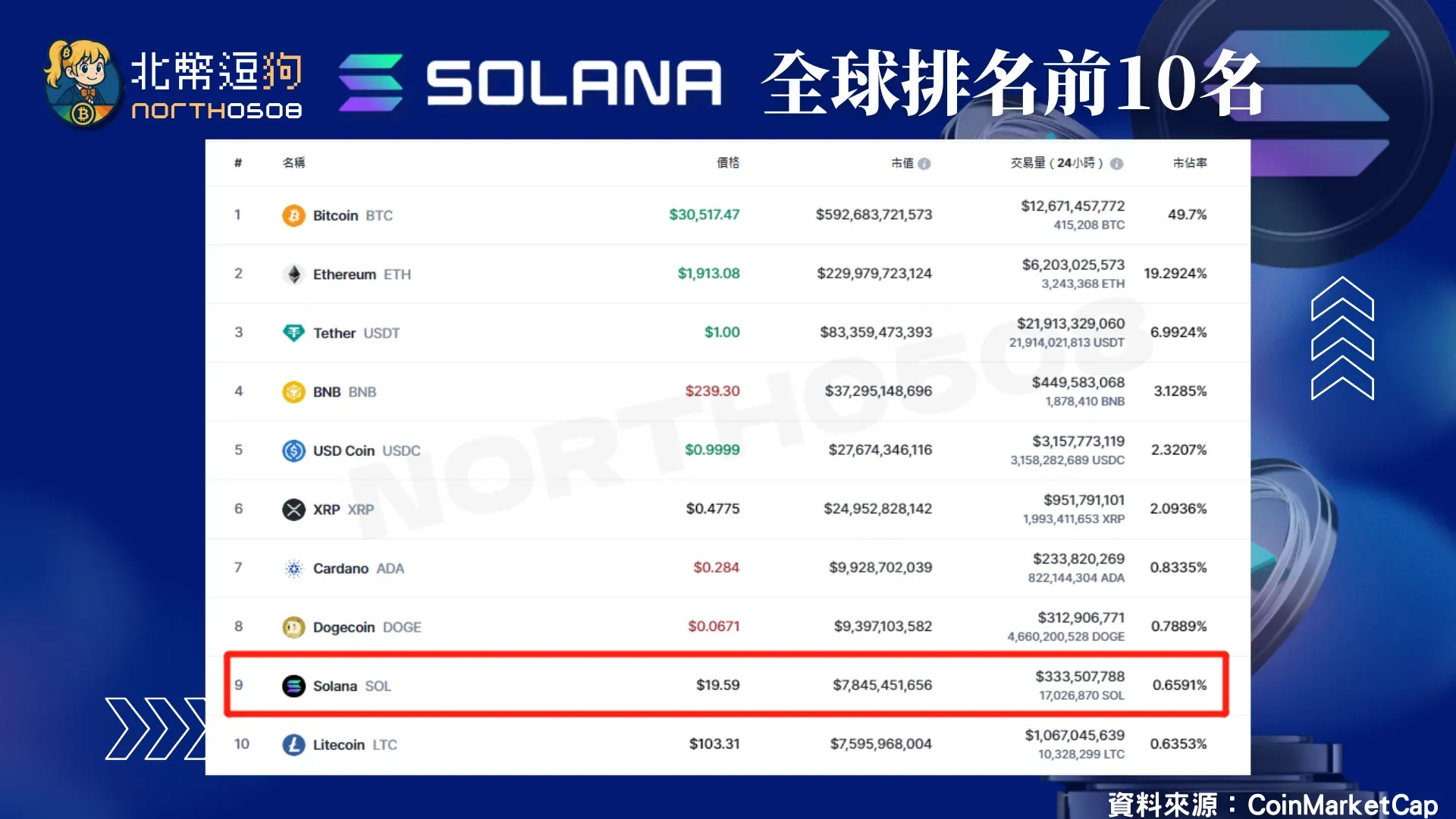This screenshot has height=819, width=1456.
Task: Click the # rank column header
Action: (x=239, y=162)
